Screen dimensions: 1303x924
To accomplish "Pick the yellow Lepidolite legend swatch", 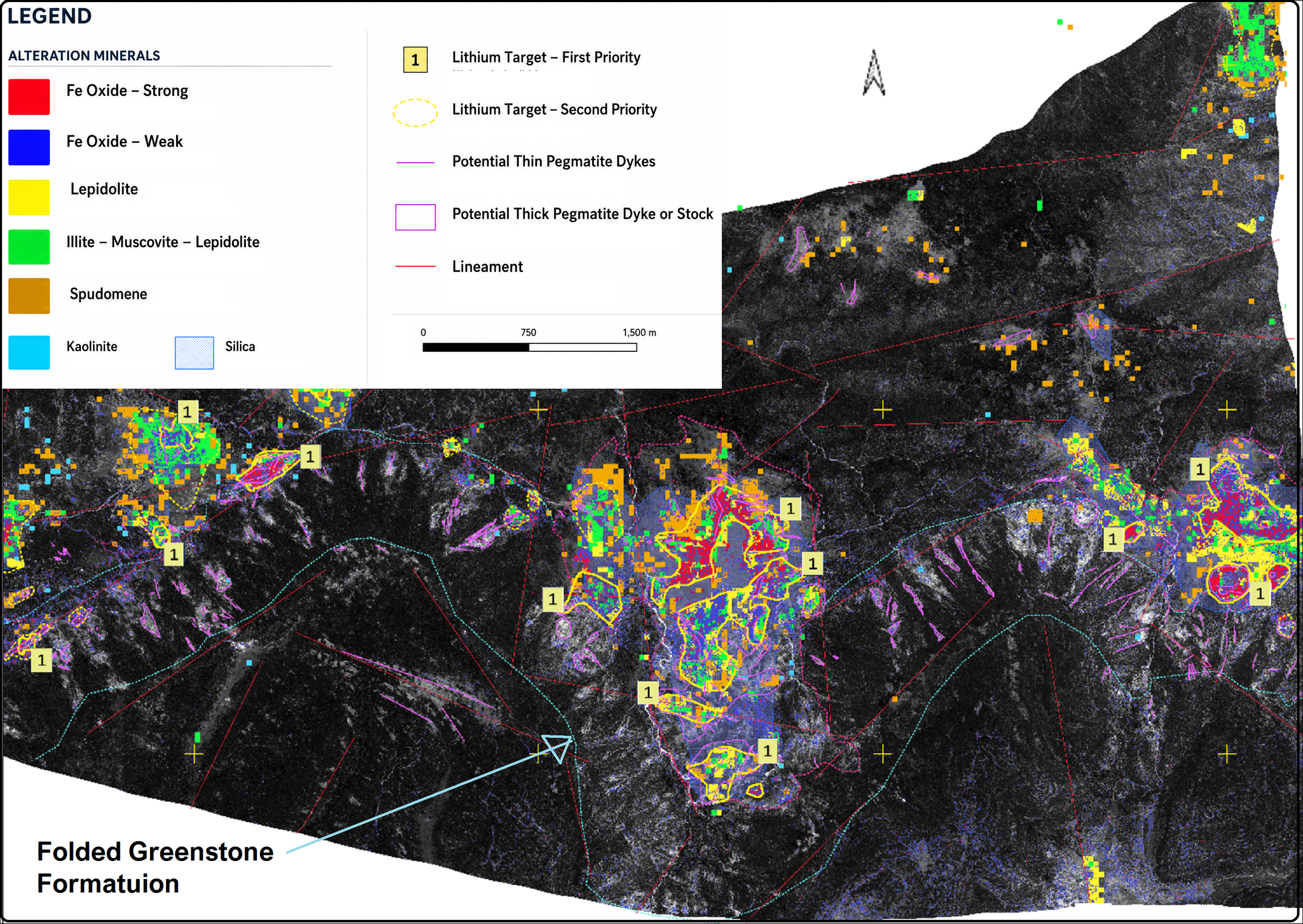I will 29,198.
